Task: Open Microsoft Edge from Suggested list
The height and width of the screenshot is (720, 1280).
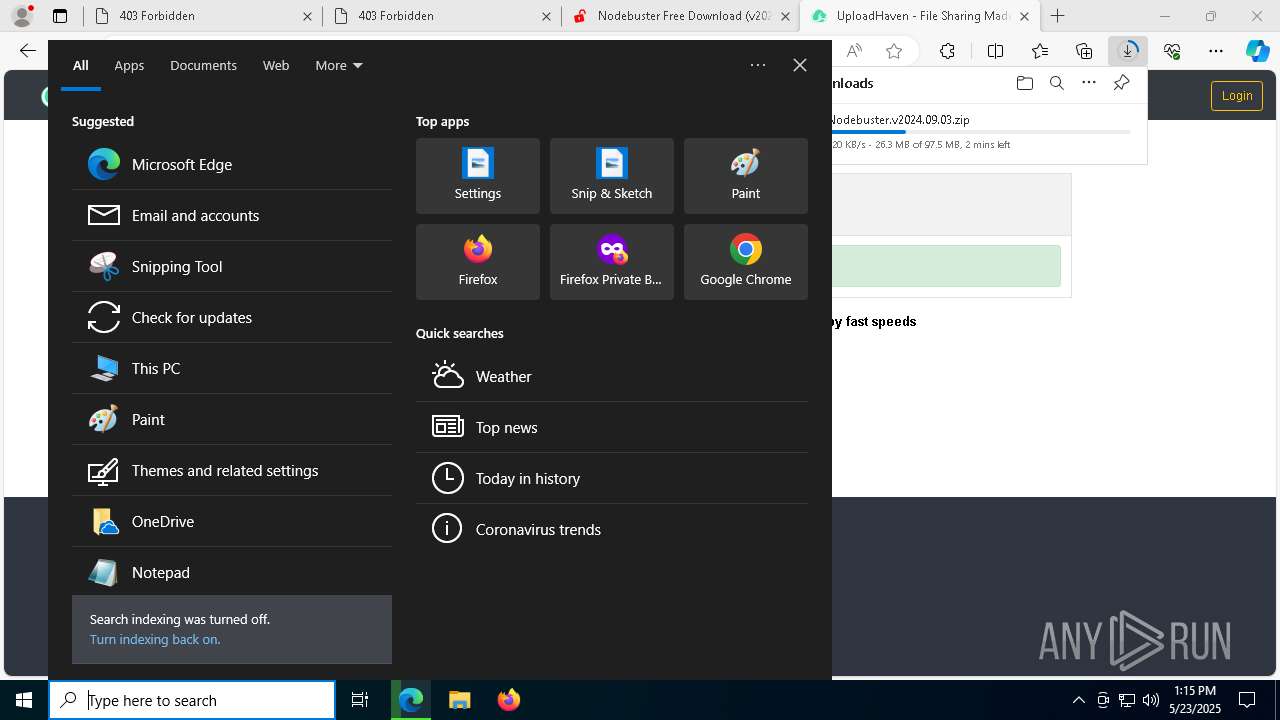Action: (231, 164)
